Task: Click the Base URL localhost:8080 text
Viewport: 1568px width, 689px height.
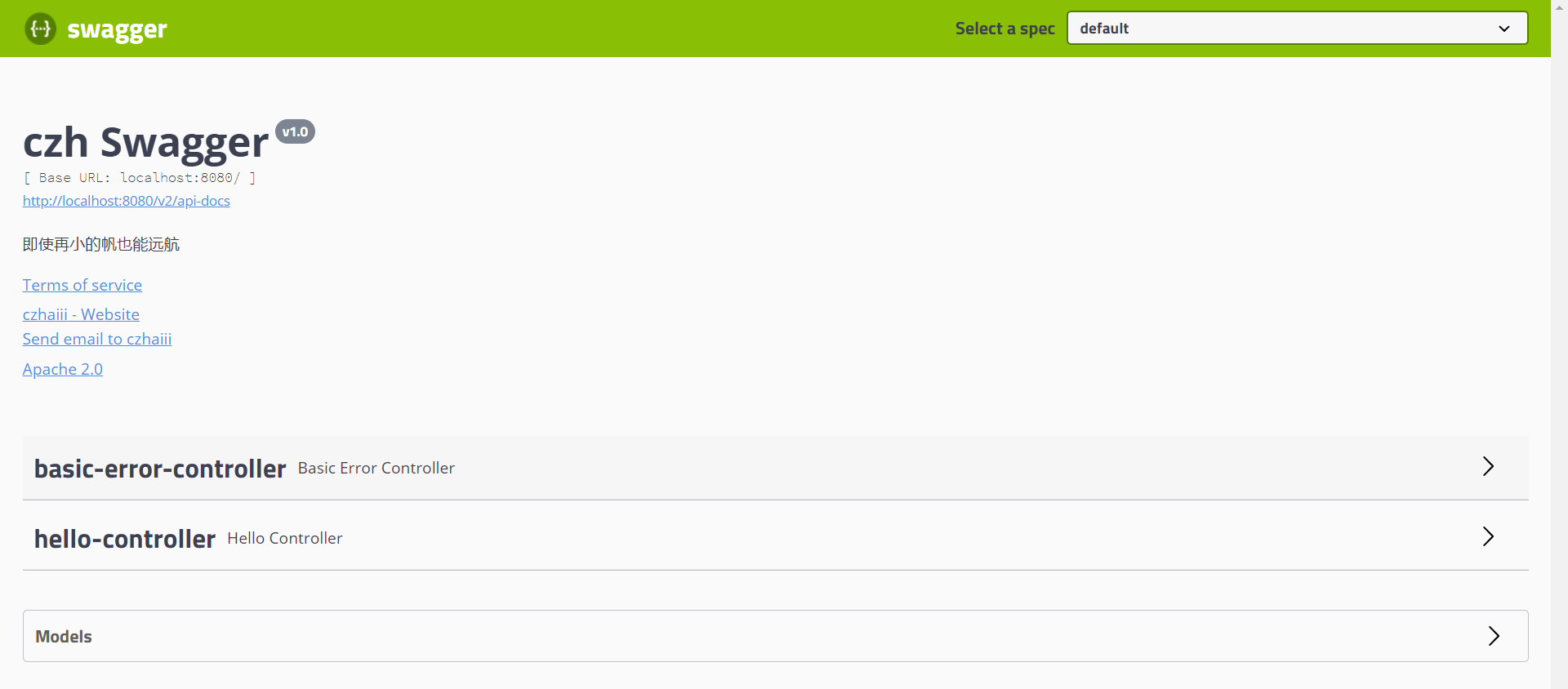Action: tap(140, 178)
